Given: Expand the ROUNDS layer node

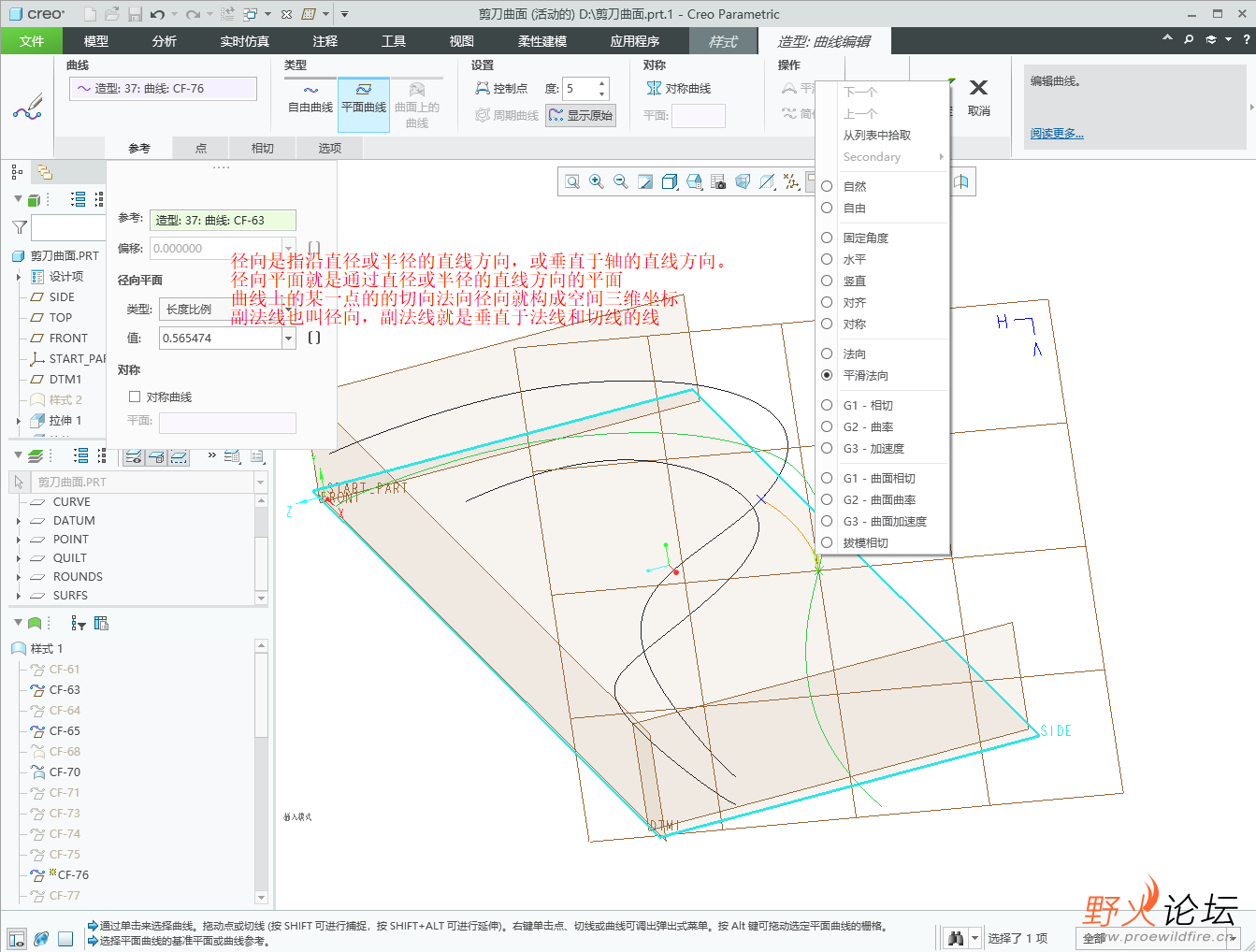Looking at the screenshot, I should [x=19, y=577].
